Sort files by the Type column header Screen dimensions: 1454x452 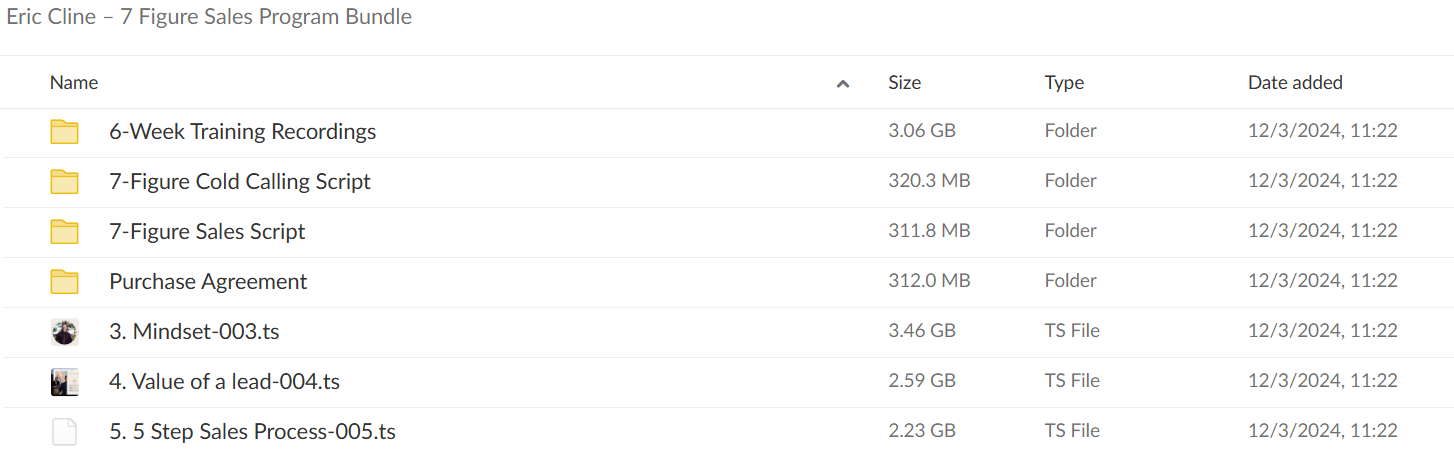(x=1064, y=83)
